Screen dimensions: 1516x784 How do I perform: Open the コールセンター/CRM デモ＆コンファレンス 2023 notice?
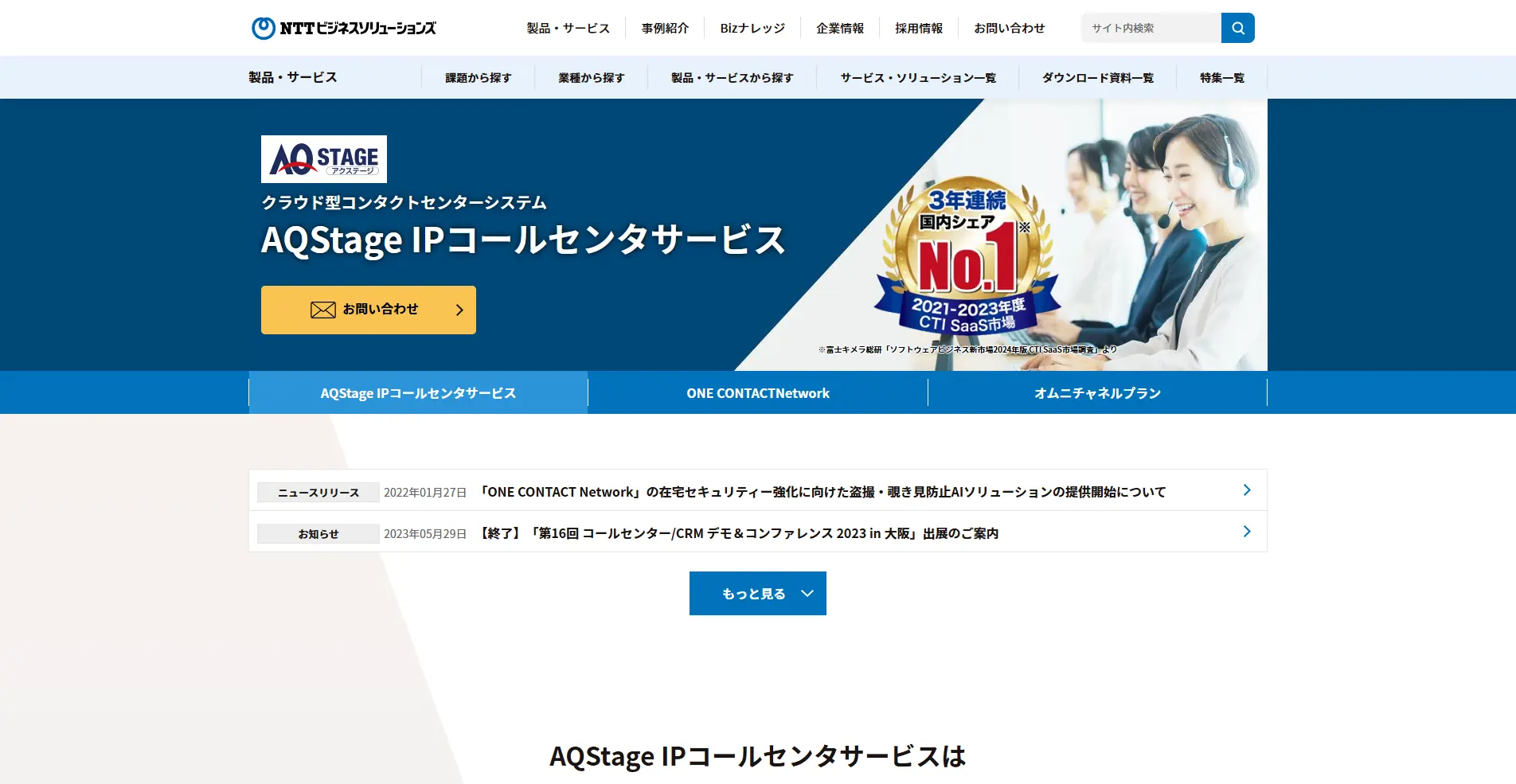739,533
